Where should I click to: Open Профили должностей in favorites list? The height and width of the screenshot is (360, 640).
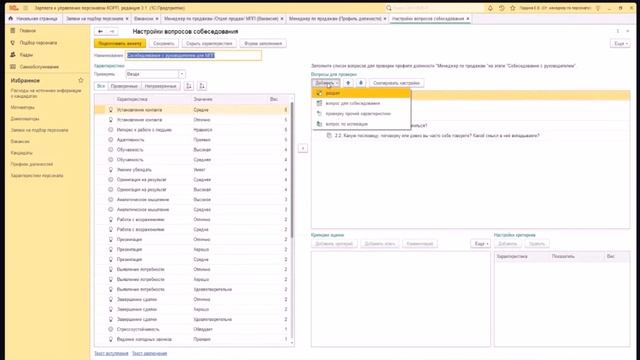tap(32, 164)
